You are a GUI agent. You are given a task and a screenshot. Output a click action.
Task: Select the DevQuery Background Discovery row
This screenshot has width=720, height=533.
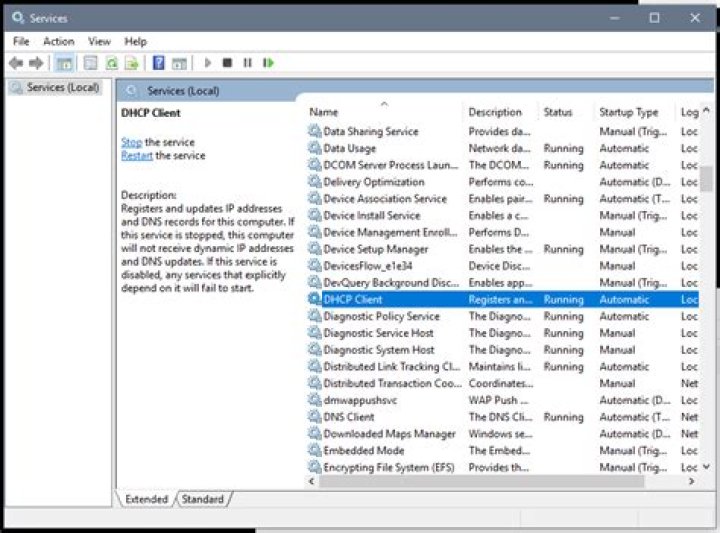click(x=503, y=282)
